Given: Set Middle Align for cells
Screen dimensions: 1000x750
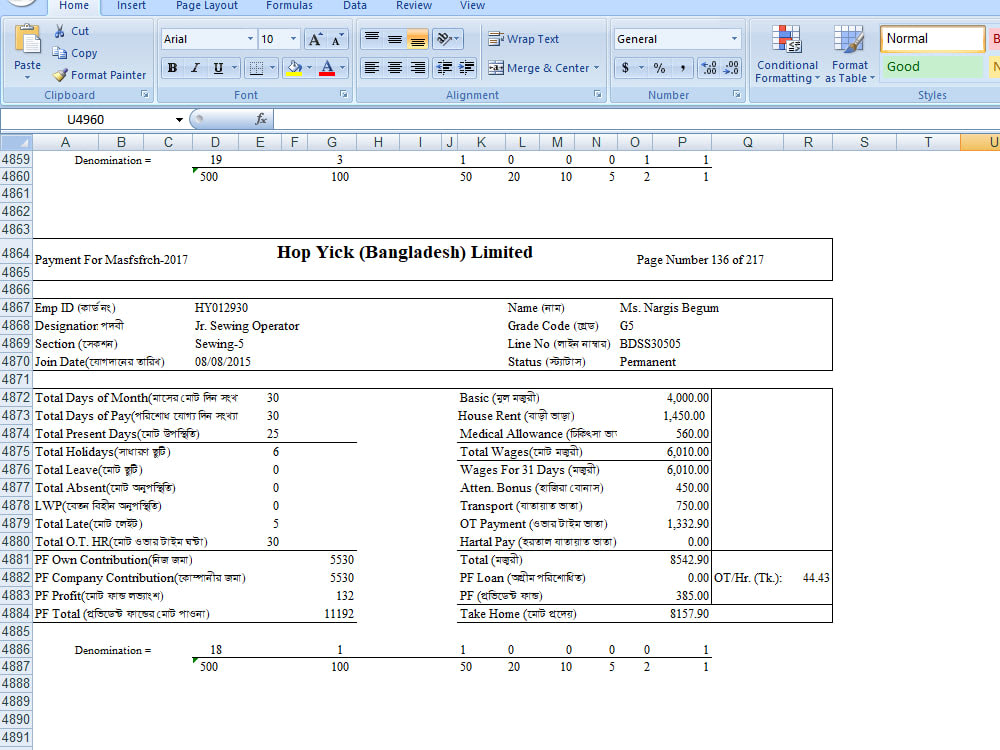Looking at the screenshot, I should (395, 40).
